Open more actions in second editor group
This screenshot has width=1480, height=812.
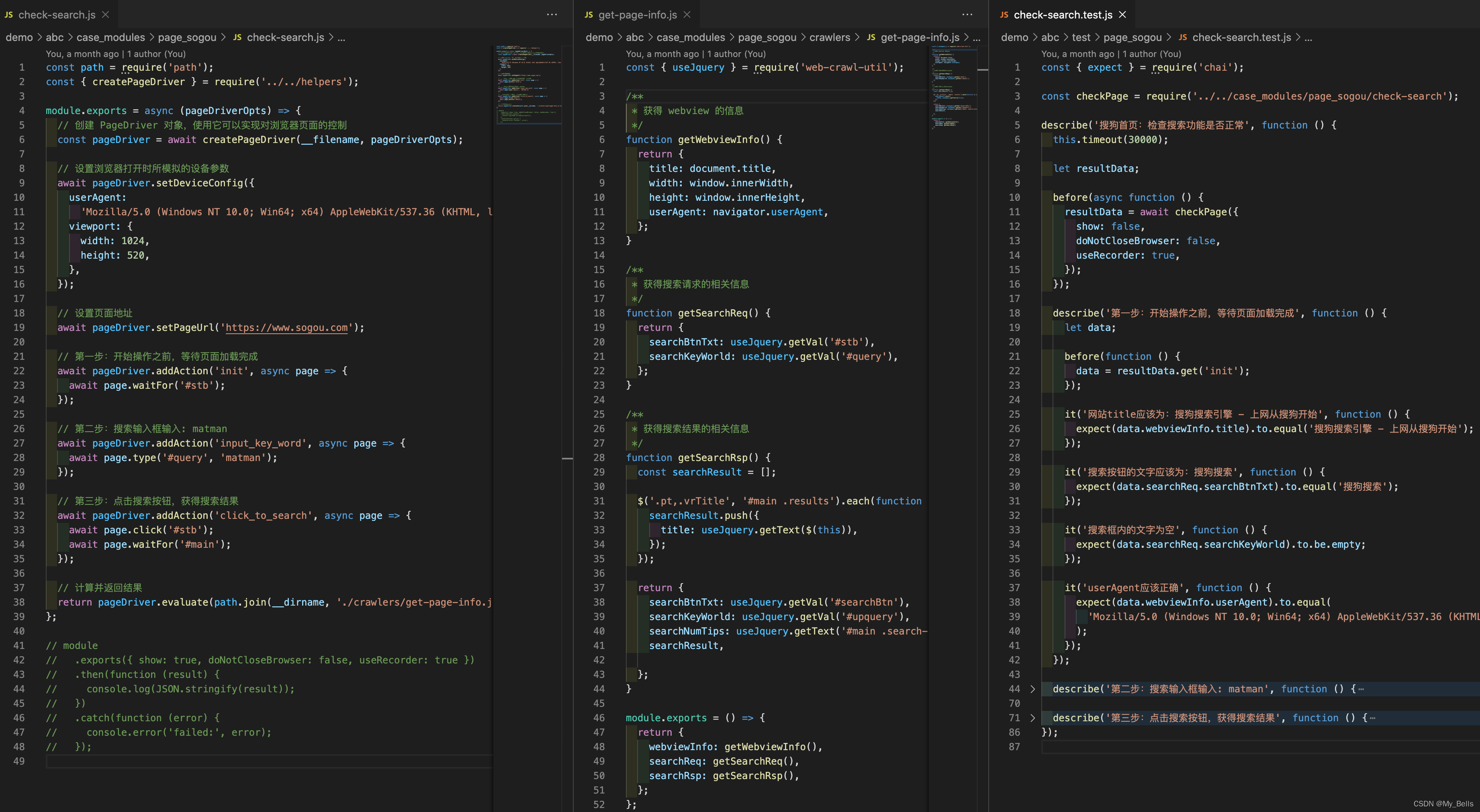pyautogui.click(x=967, y=15)
